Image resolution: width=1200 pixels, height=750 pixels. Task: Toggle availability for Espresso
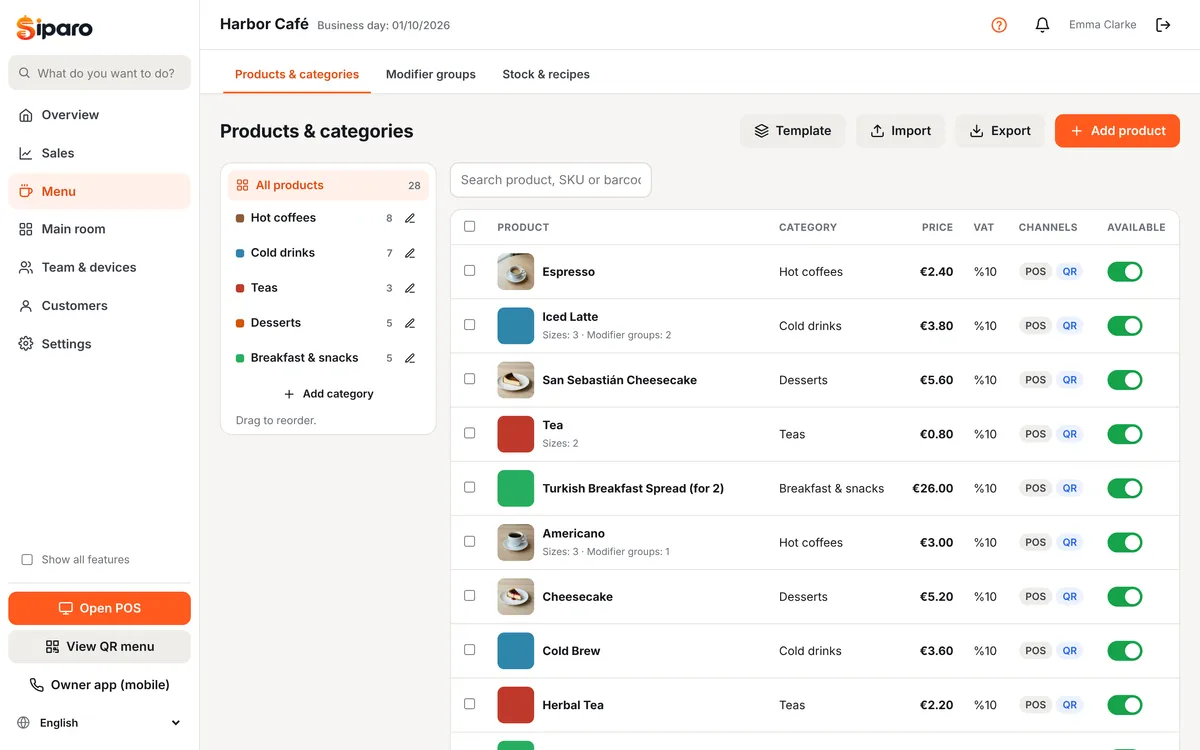pyautogui.click(x=1125, y=272)
